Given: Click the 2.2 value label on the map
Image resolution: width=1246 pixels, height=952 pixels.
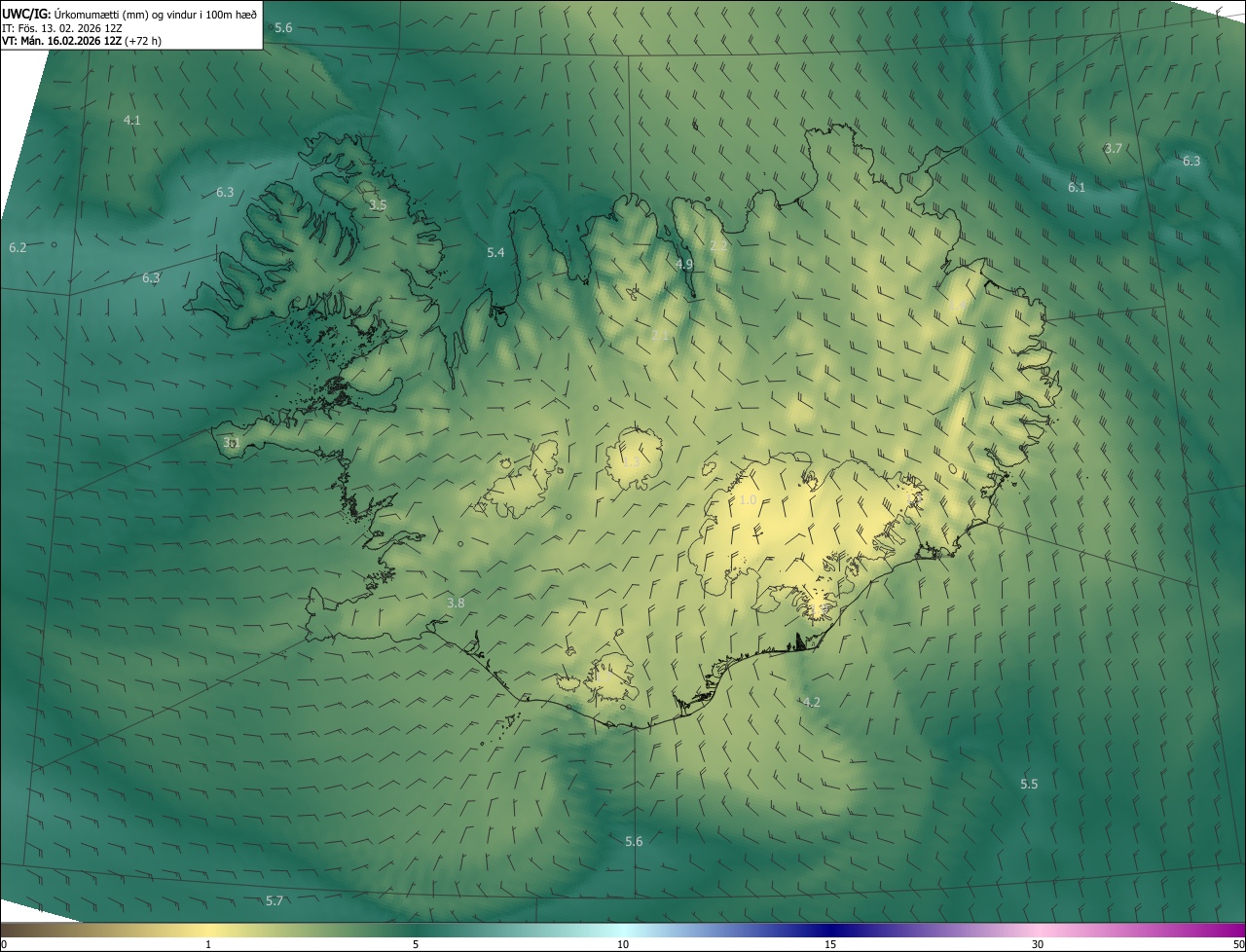Looking at the screenshot, I should coord(718,246).
